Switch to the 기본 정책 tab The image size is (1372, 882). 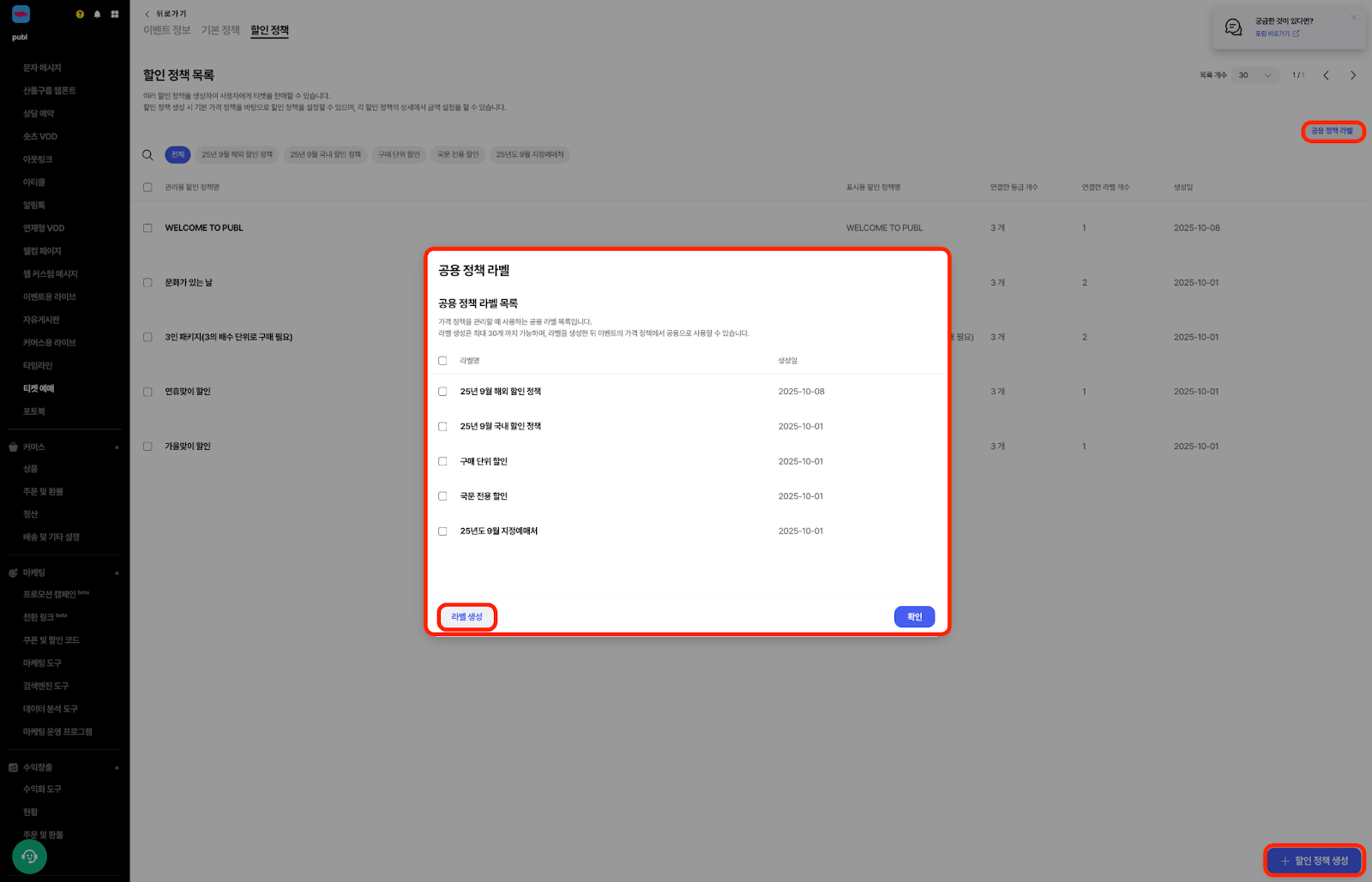coord(220,31)
